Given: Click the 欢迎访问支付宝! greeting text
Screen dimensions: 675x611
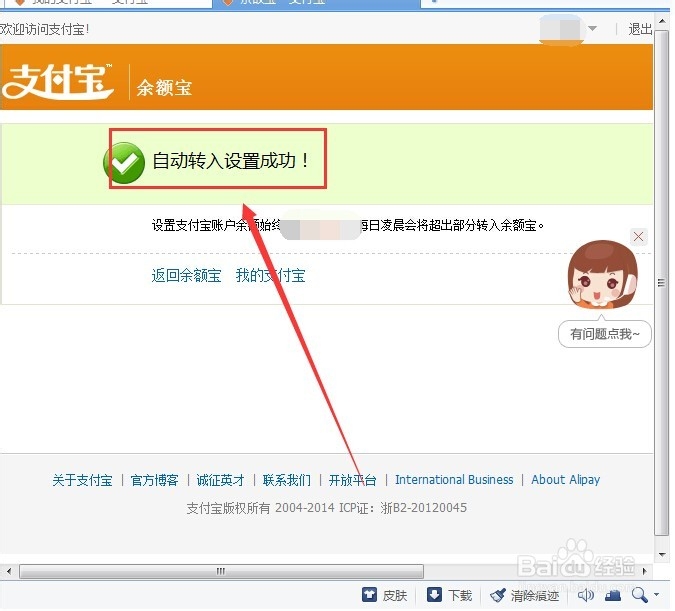Looking at the screenshot, I should click(x=44, y=29).
